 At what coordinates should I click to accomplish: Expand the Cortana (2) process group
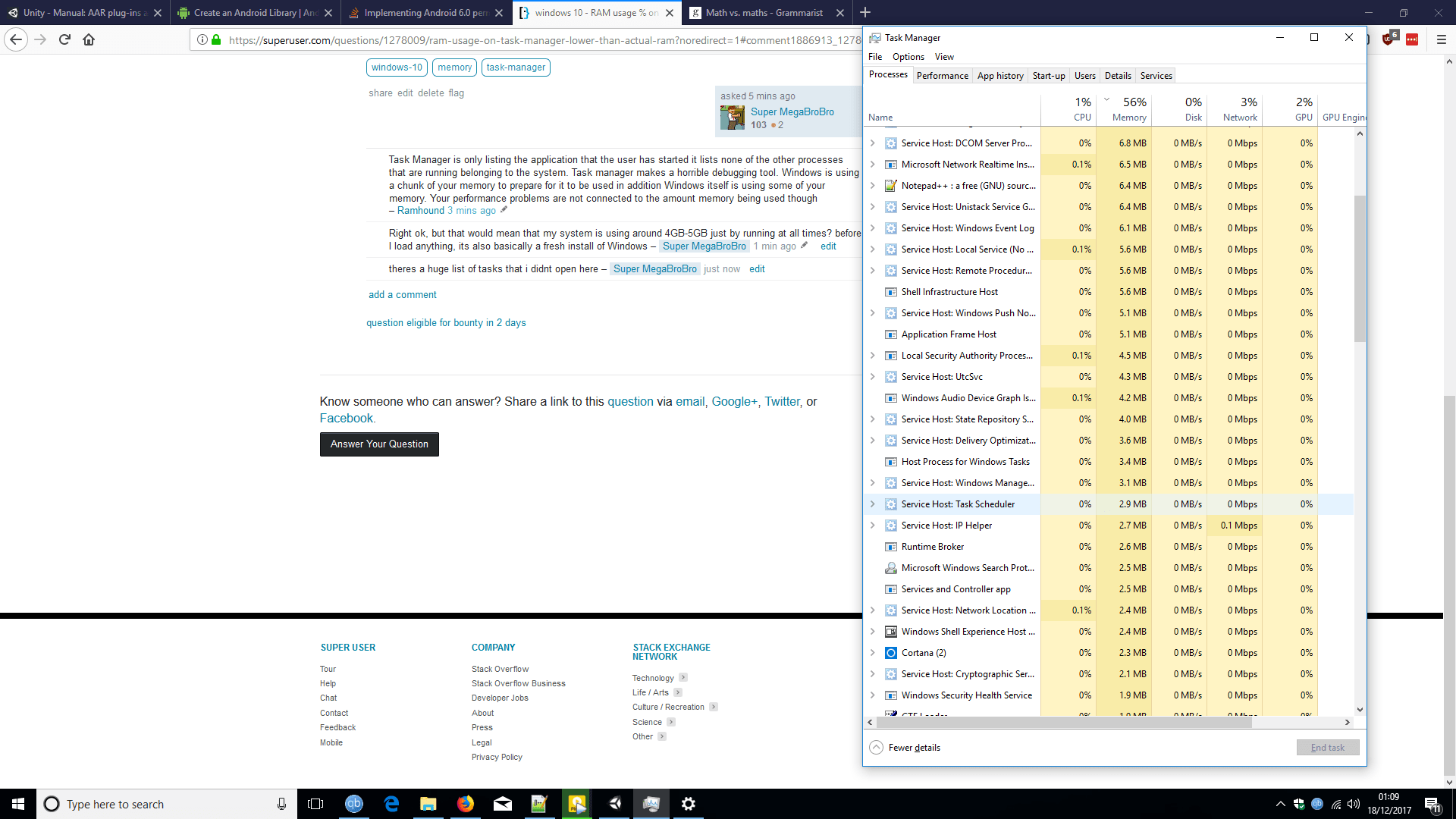click(x=872, y=653)
